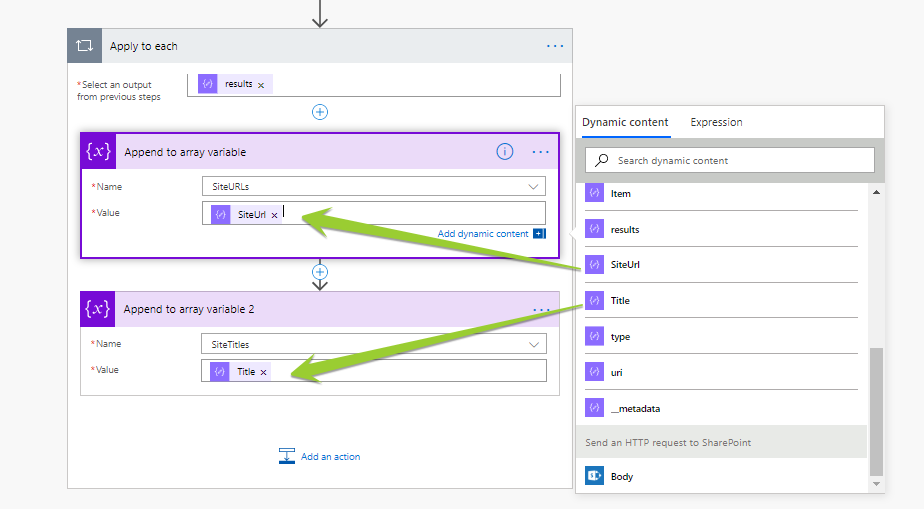Viewport: 924px width, 509px height.
Task: Click info icon on Append to array variable
Action: pyautogui.click(x=505, y=152)
